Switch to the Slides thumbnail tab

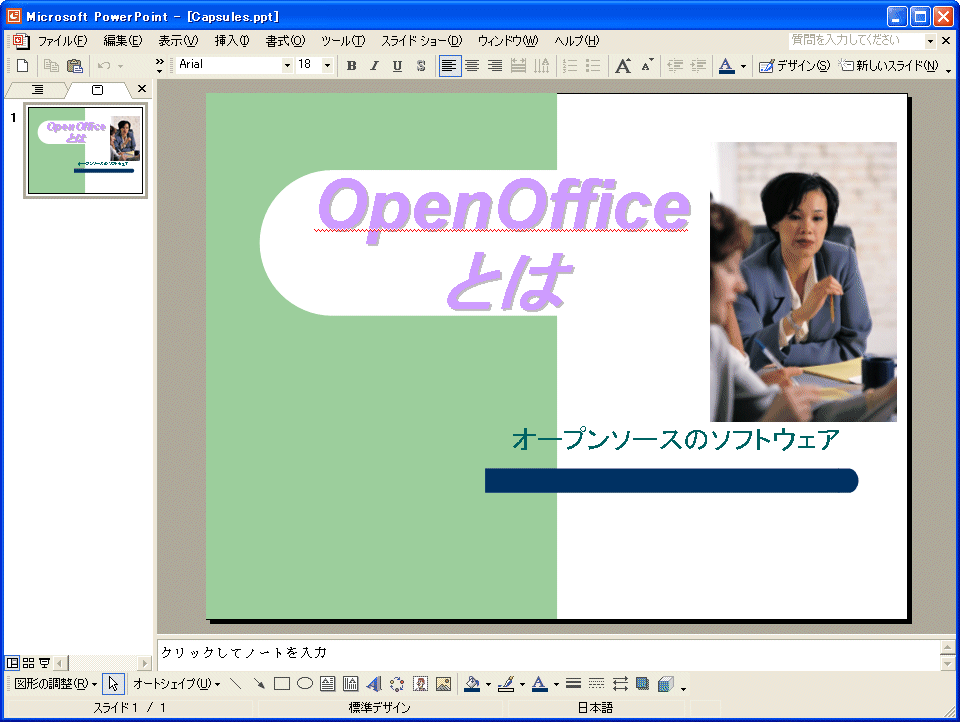click(x=97, y=89)
